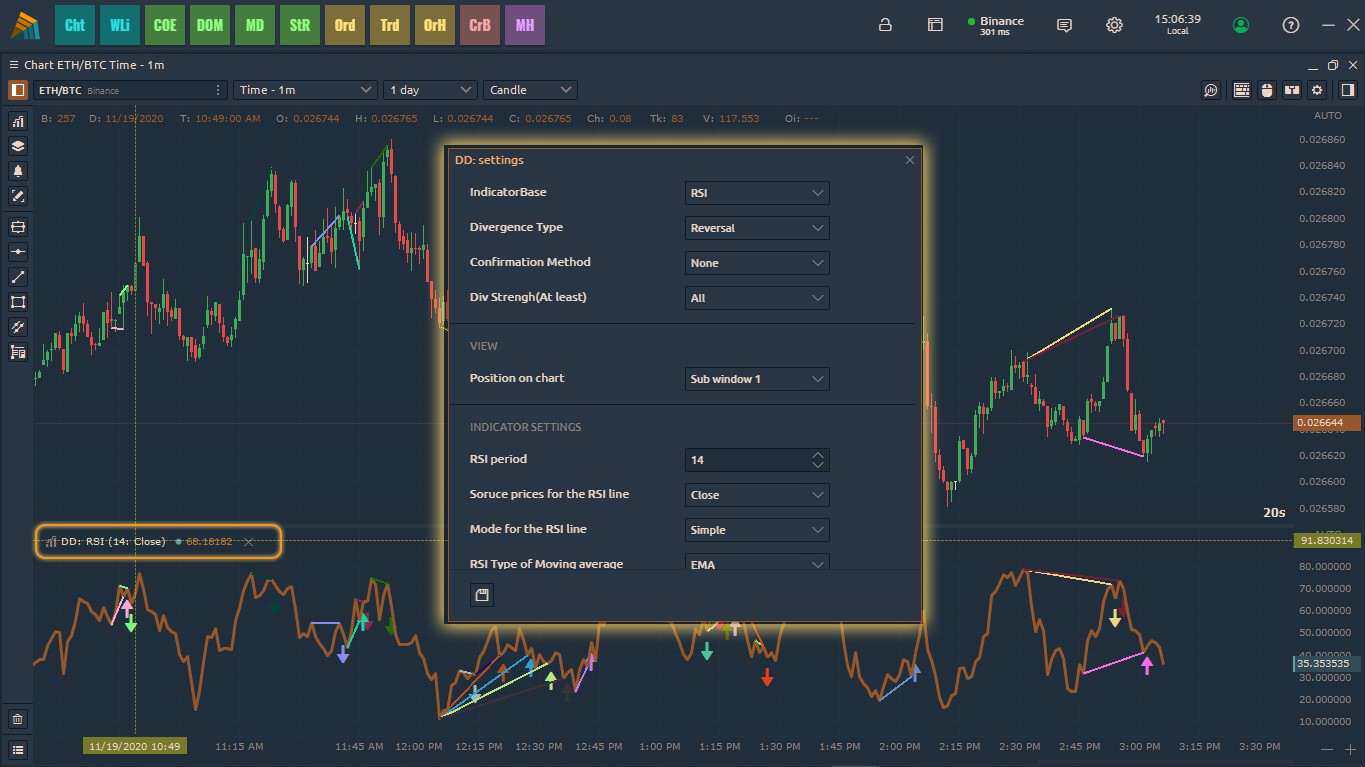Select the rectangle drawing tool
Viewport: 1365px width, 767px height.
[x=18, y=302]
